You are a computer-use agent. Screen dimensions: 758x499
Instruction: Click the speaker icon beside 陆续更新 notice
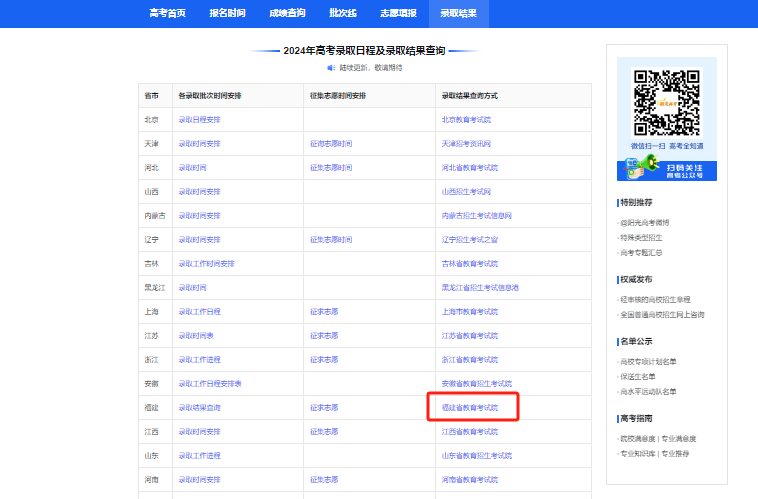(331, 68)
